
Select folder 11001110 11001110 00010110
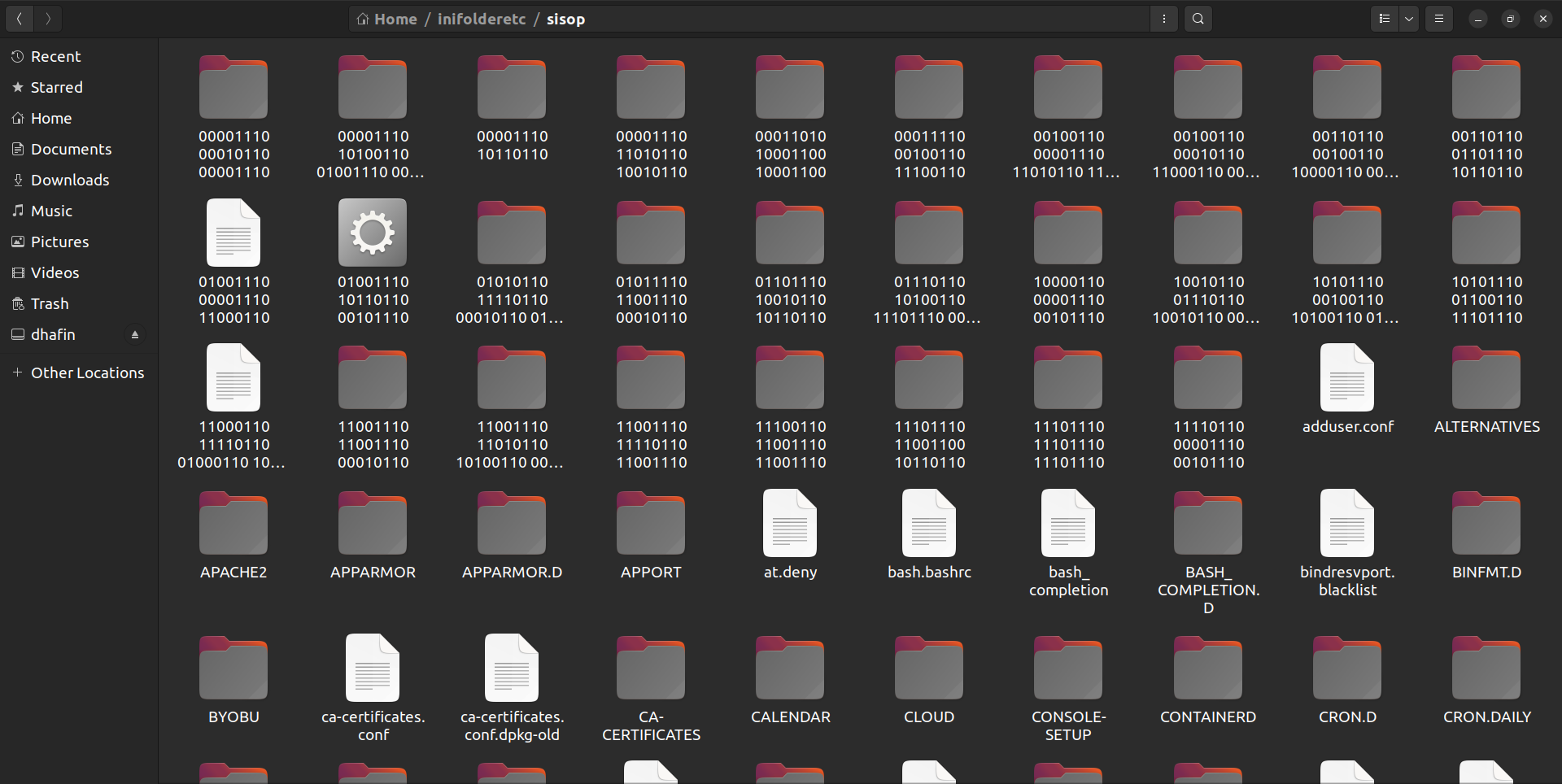click(x=373, y=407)
